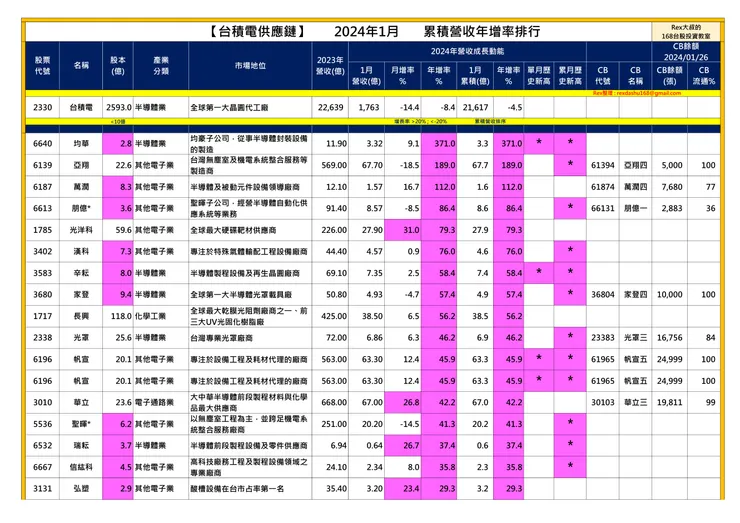
Task: Select the 漢科 name cell
Action: (x=81, y=252)
